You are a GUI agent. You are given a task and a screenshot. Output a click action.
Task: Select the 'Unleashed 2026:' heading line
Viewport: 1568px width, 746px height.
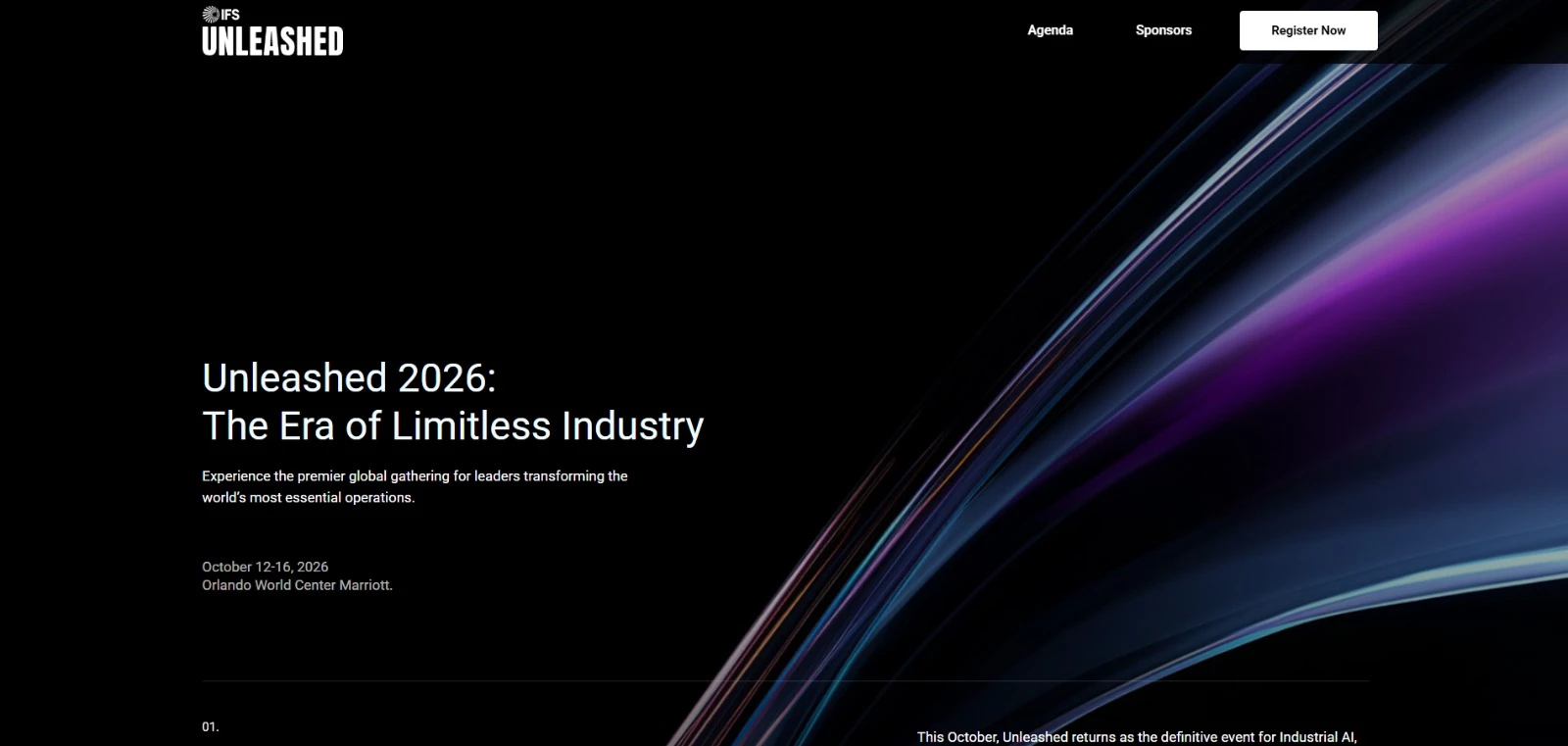coord(349,378)
